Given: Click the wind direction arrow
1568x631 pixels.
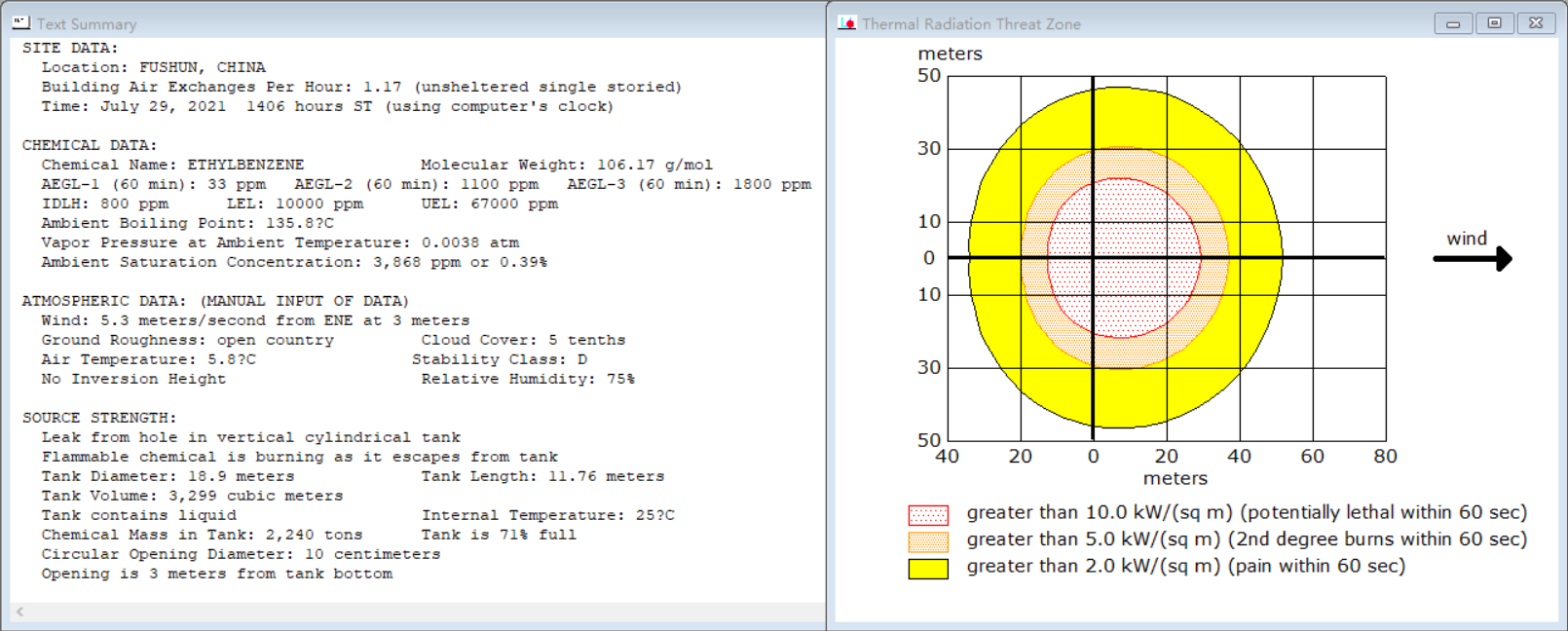Looking at the screenshot, I should click(x=1473, y=258).
